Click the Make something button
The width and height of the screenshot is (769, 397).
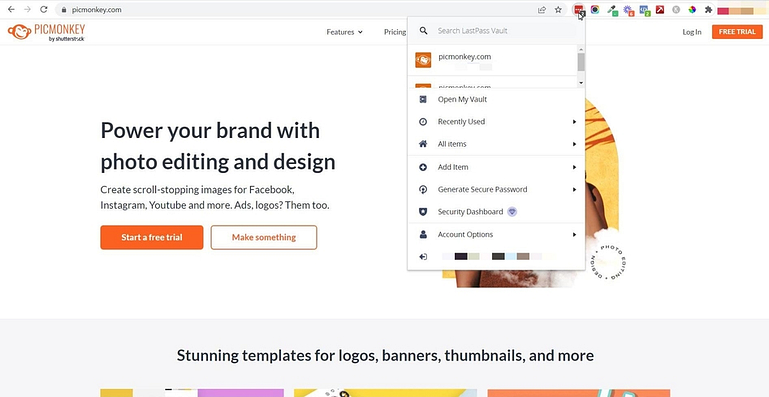[264, 238]
